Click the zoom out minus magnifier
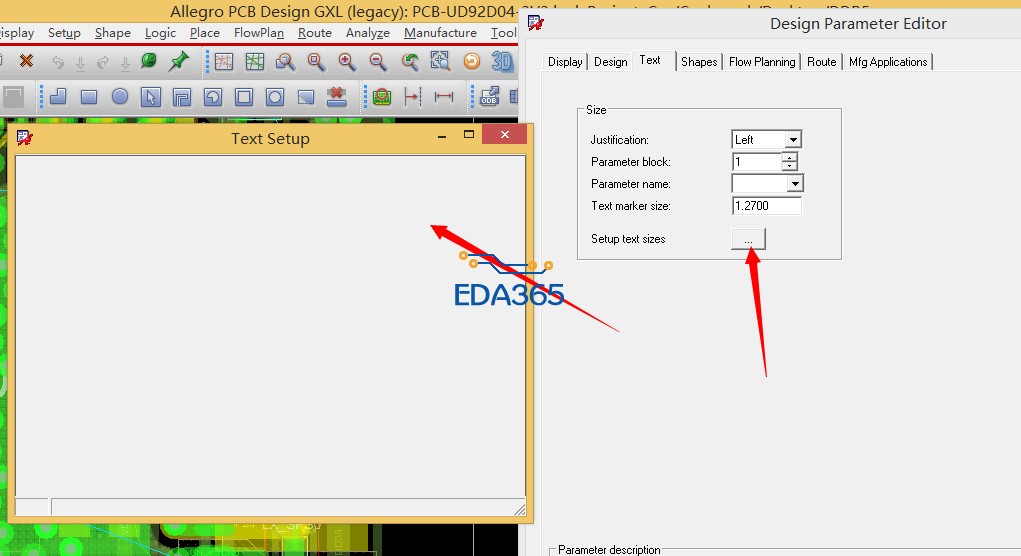Viewport: 1021px width, 556px height. tap(378, 61)
